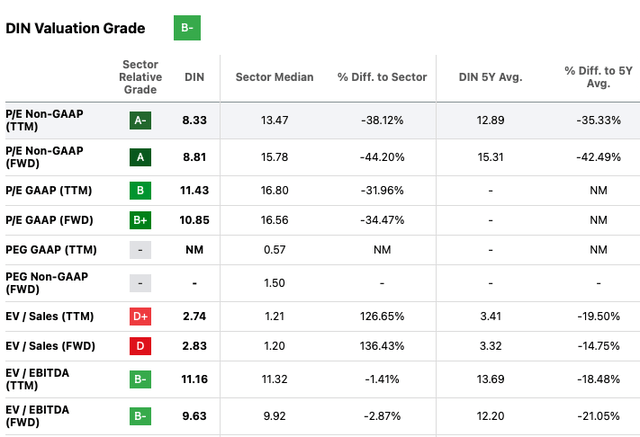The height and width of the screenshot is (437, 640).
Task: Click the A grade badge for P/E Non-GAAP (FWD)
Action: [x=140, y=155]
